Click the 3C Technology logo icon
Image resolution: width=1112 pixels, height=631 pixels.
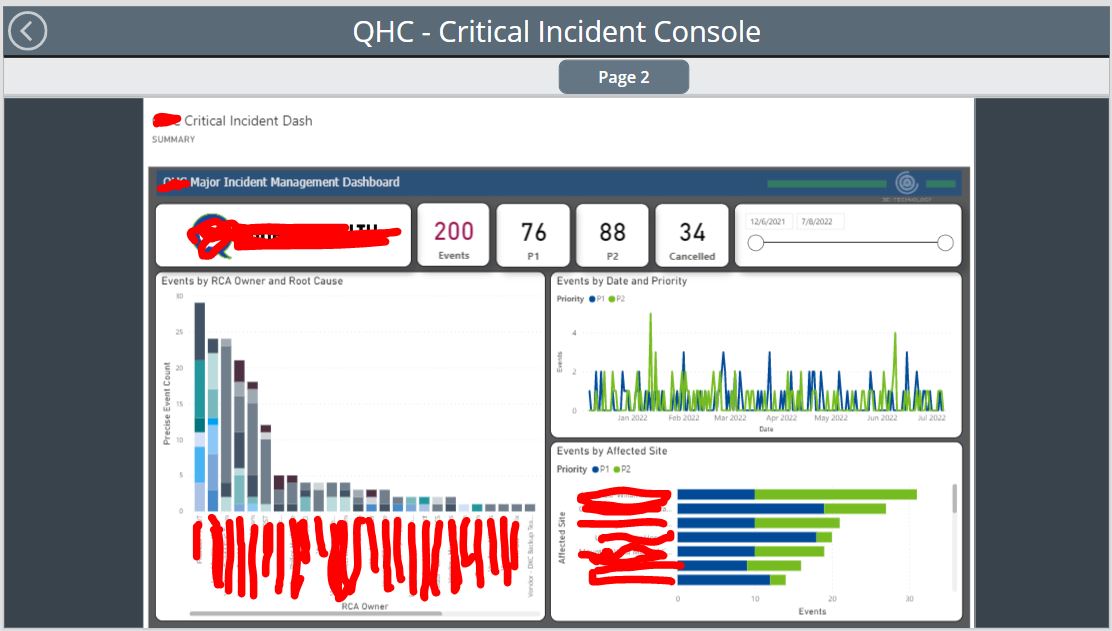(x=908, y=183)
